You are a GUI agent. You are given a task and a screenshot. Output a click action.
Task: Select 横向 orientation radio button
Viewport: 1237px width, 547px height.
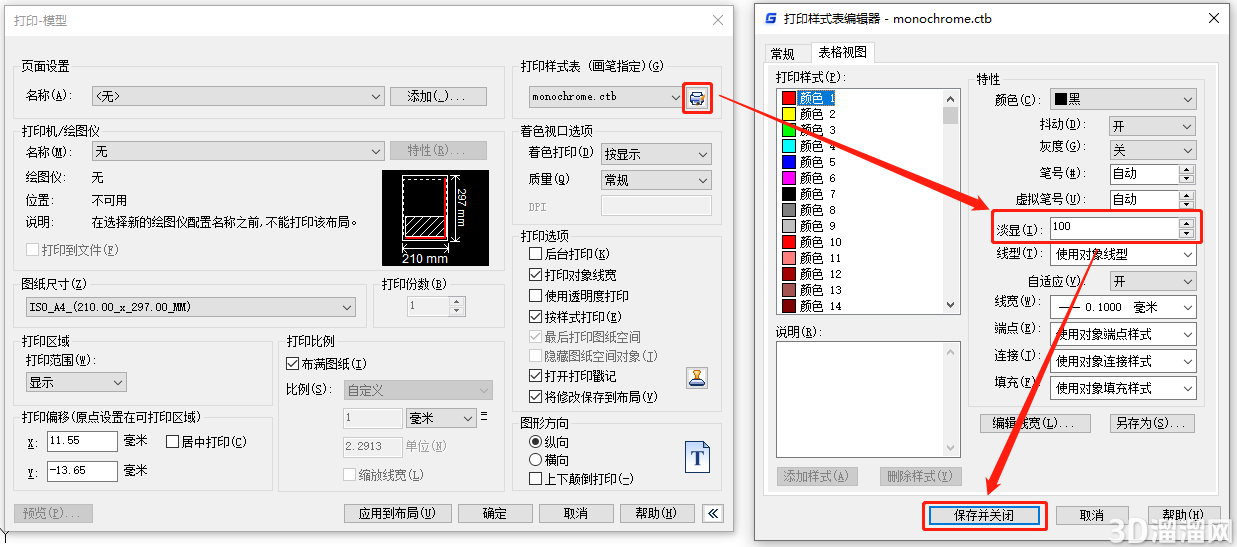pos(535,460)
